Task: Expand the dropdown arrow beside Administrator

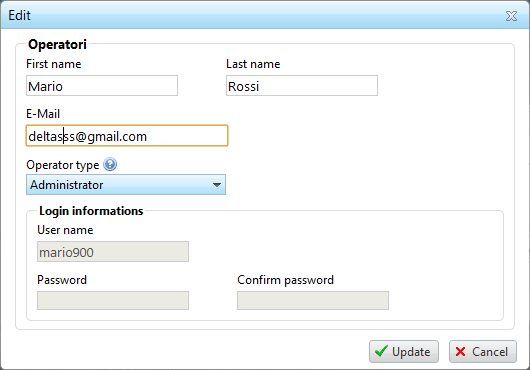Action: [217, 185]
